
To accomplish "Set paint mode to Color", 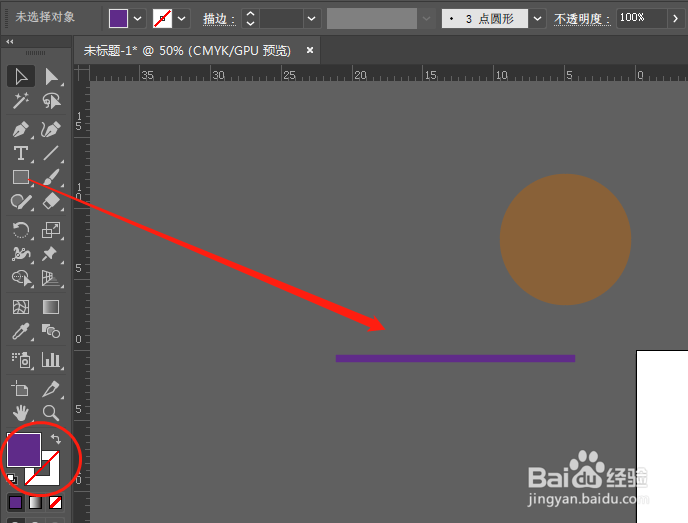I will click(x=15, y=502).
